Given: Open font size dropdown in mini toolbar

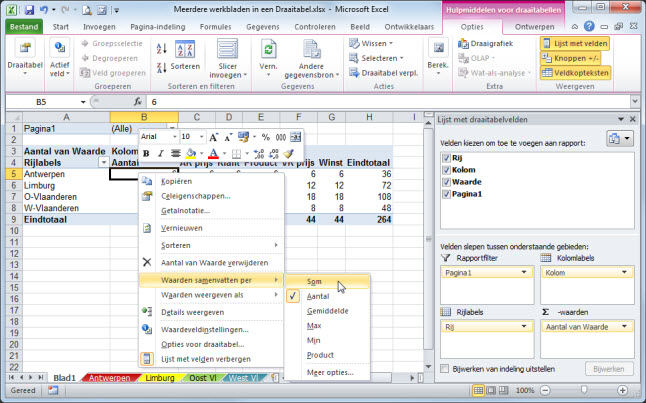Looking at the screenshot, I should [201, 137].
